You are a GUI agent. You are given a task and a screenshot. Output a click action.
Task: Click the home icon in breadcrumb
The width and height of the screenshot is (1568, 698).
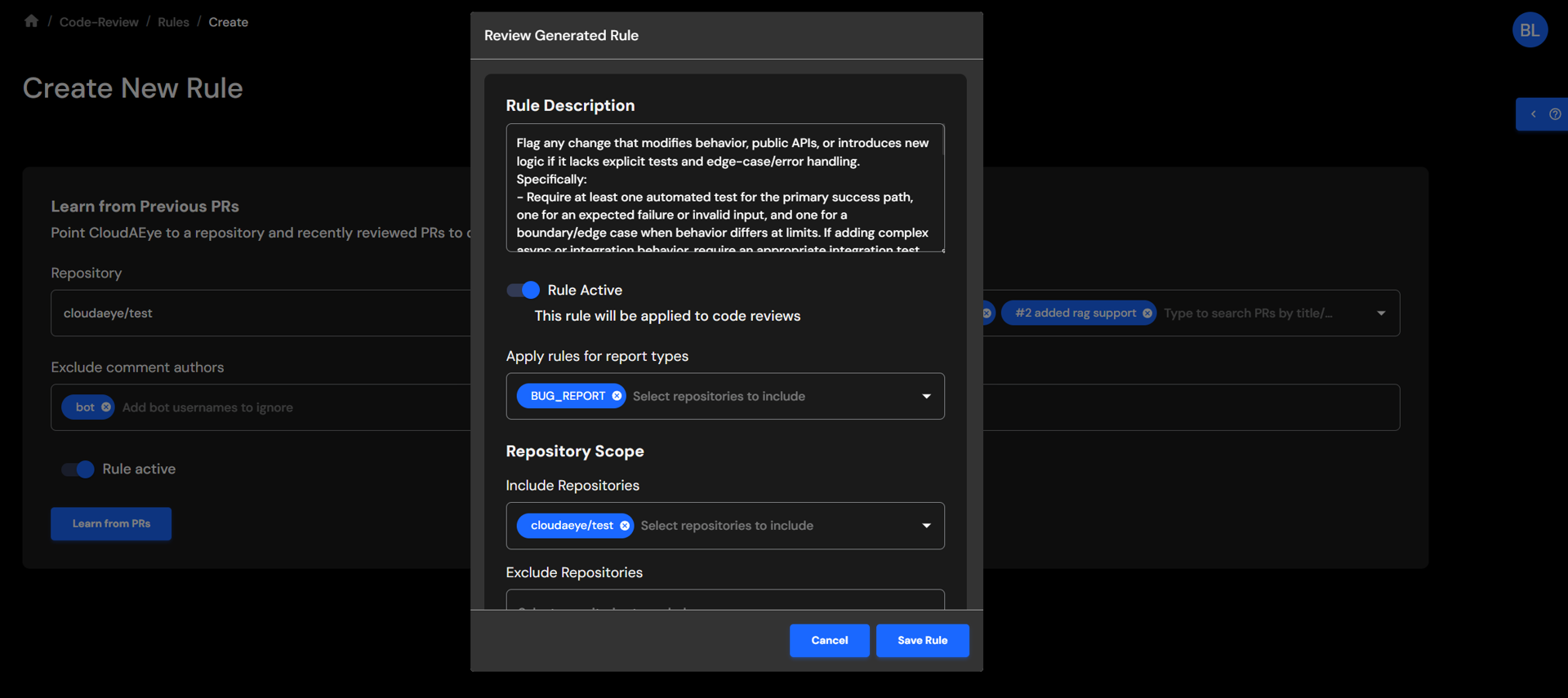pos(31,21)
